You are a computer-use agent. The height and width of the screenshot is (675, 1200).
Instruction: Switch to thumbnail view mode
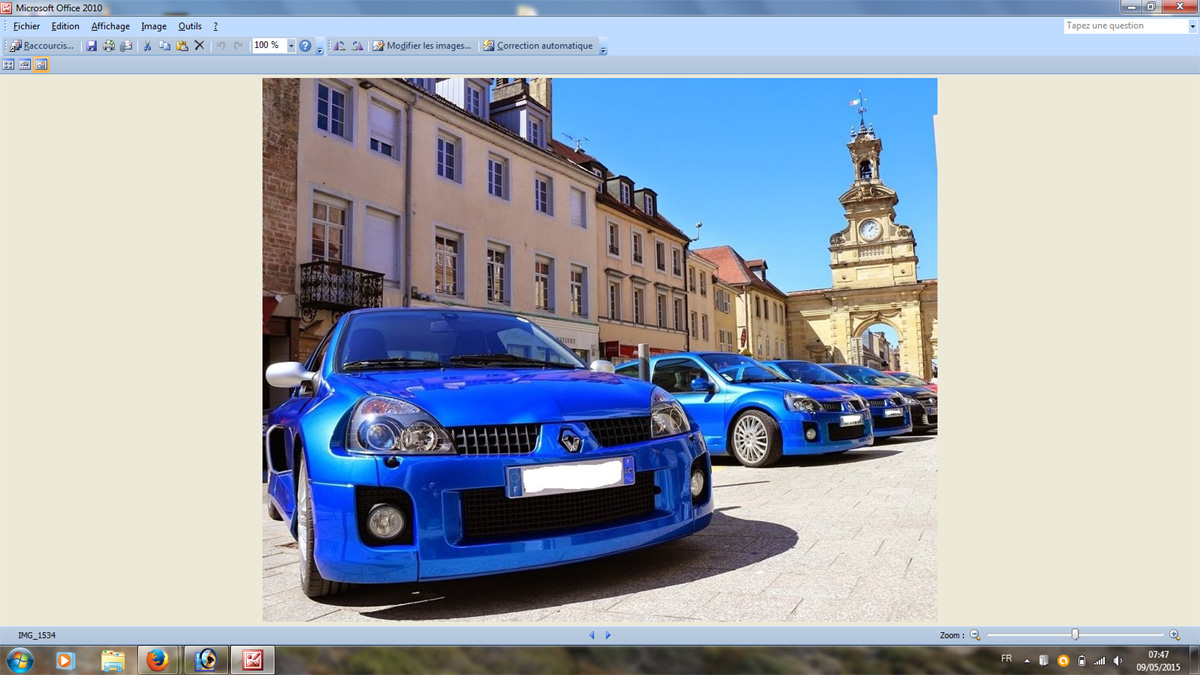pyautogui.click(x=9, y=65)
